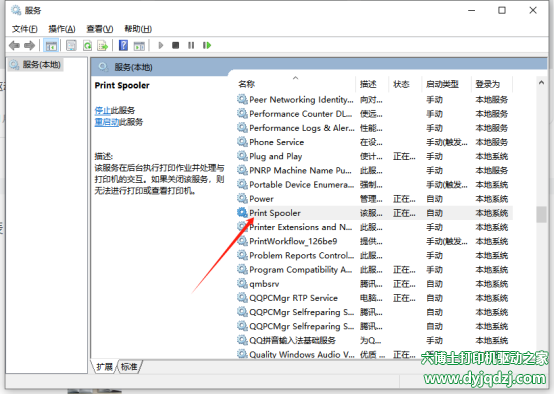Screen dimensions: 554x395
Task: Click gear icon of PrintWorkflow_126be9 row
Action: tap(242, 241)
